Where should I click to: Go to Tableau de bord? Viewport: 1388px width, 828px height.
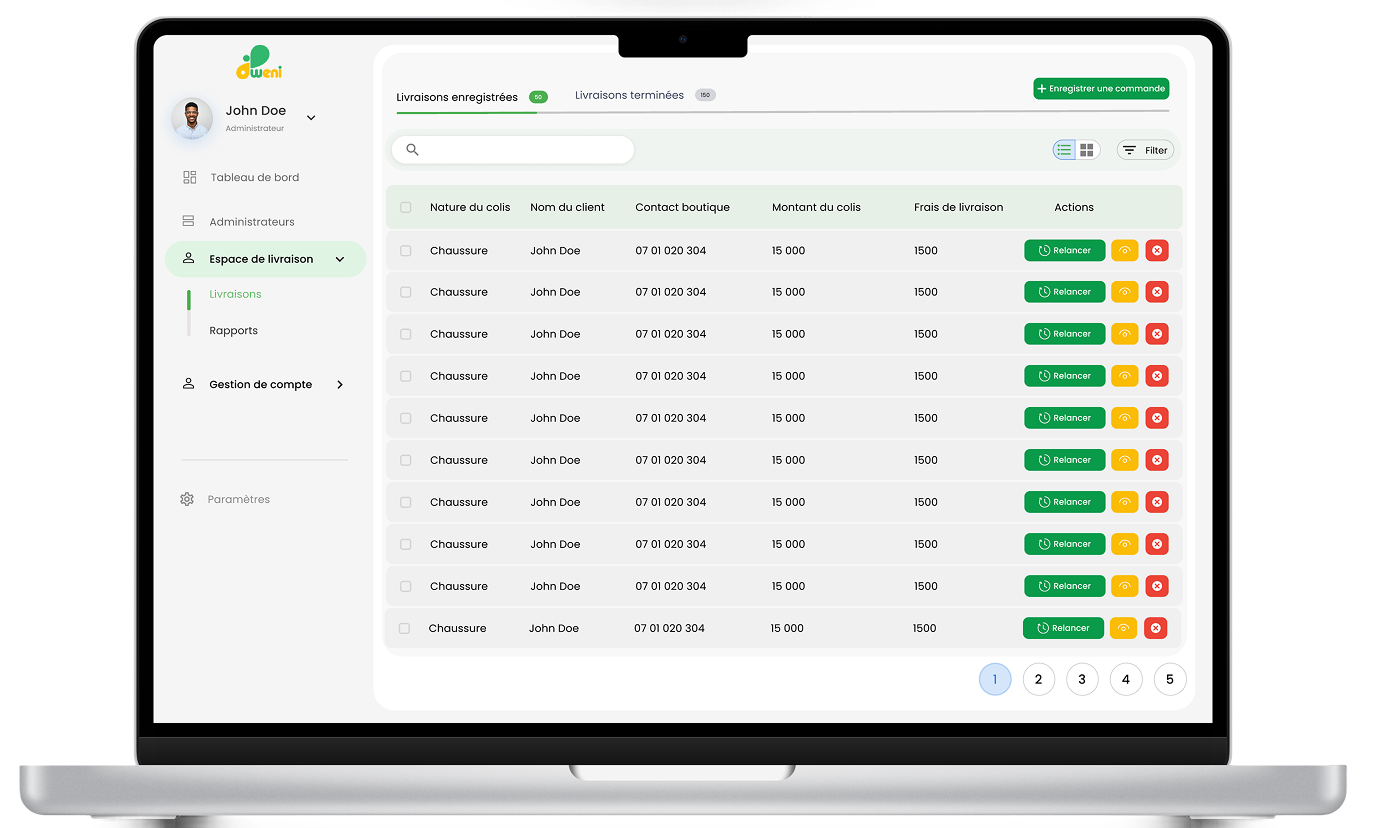tap(254, 177)
